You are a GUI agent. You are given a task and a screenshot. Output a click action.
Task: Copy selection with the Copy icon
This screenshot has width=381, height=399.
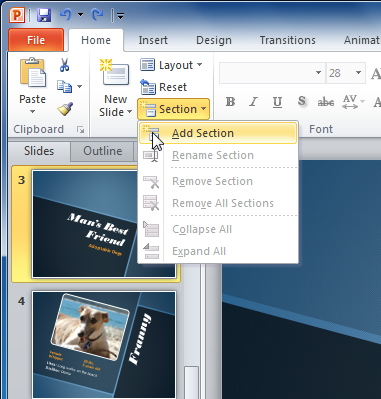point(64,87)
